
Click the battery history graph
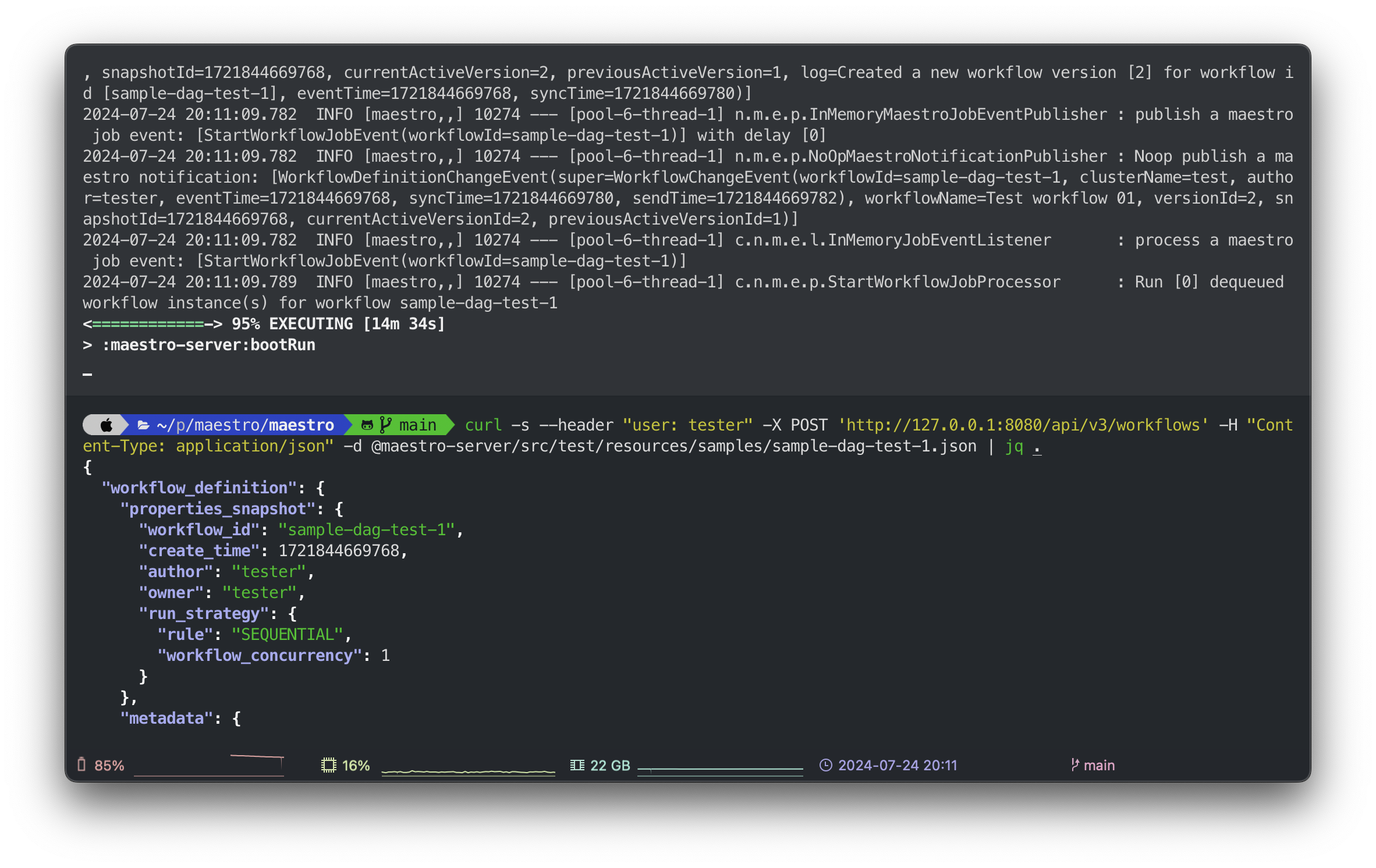pyautogui.click(x=208, y=766)
